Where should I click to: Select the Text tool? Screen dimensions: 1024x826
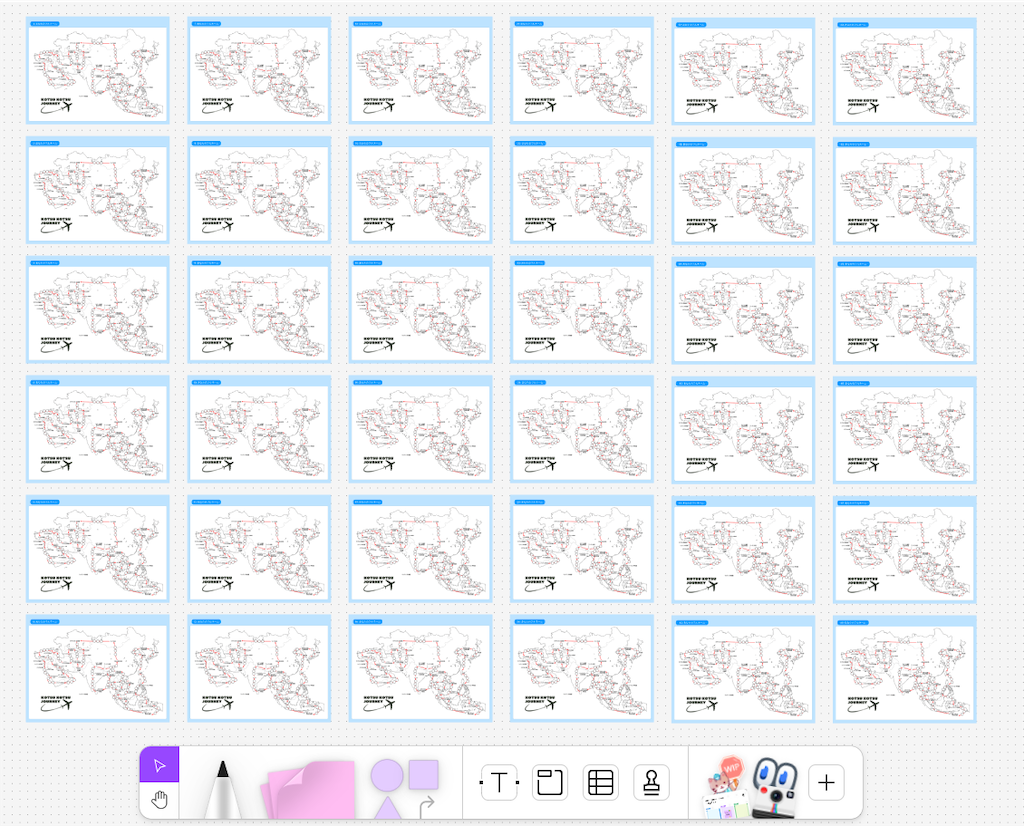pyautogui.click(x=499, y=782)
